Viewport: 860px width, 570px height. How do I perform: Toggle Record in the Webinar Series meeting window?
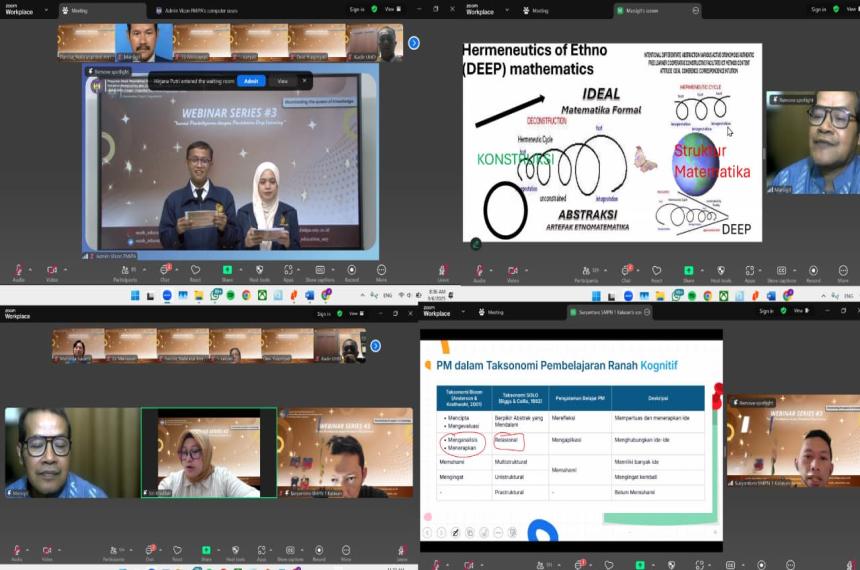351,270
